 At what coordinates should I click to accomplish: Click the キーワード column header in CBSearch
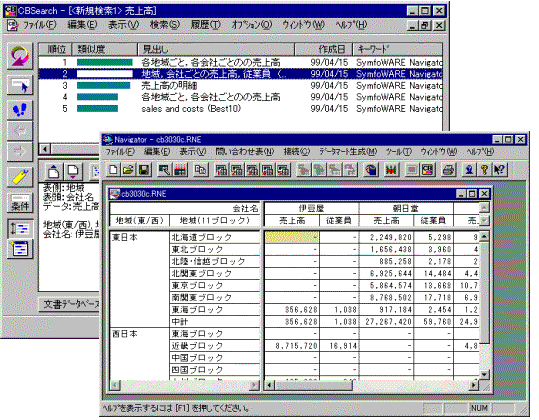pos(398,49)
